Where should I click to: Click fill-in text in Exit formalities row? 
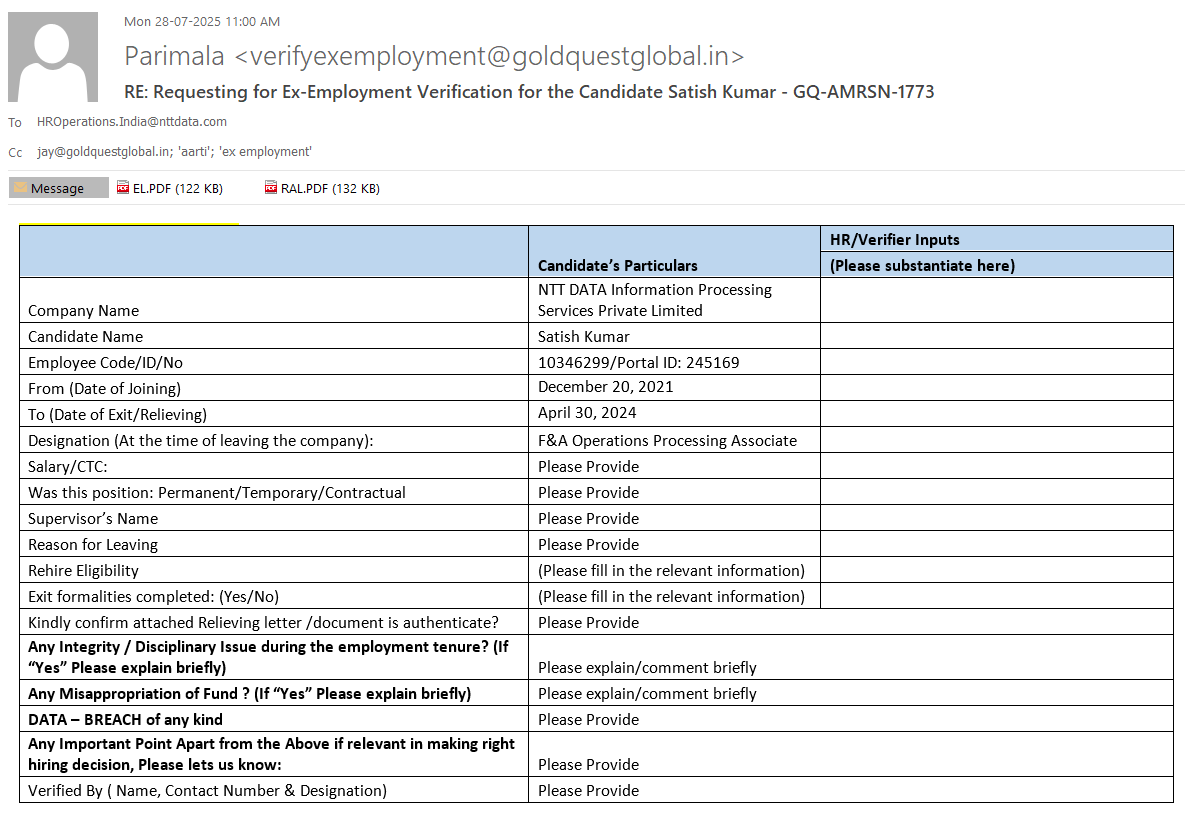(x=671, y=596)
